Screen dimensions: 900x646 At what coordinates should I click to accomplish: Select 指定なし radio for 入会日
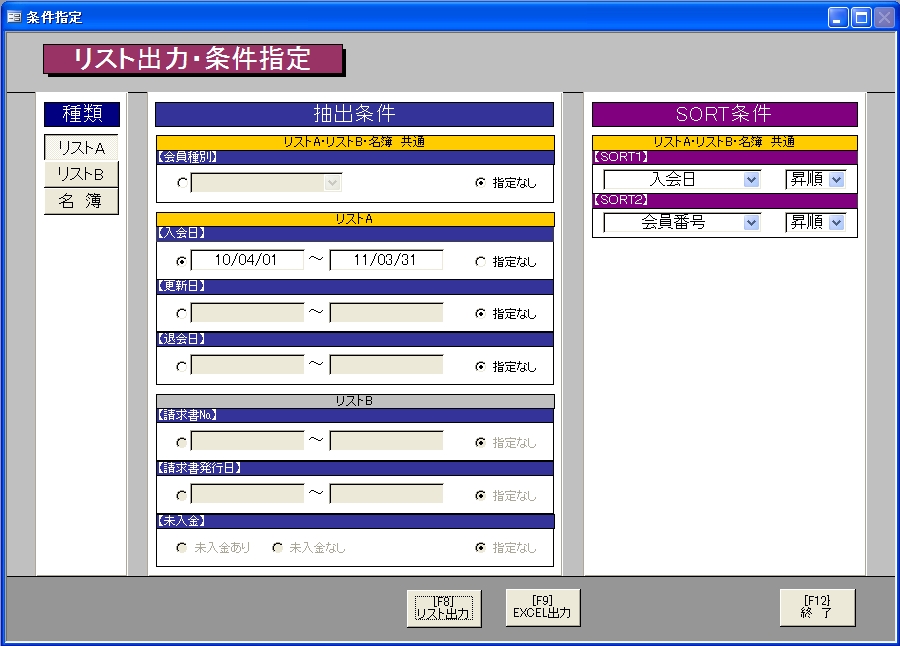pyautogui.click(x=480, y=262)
